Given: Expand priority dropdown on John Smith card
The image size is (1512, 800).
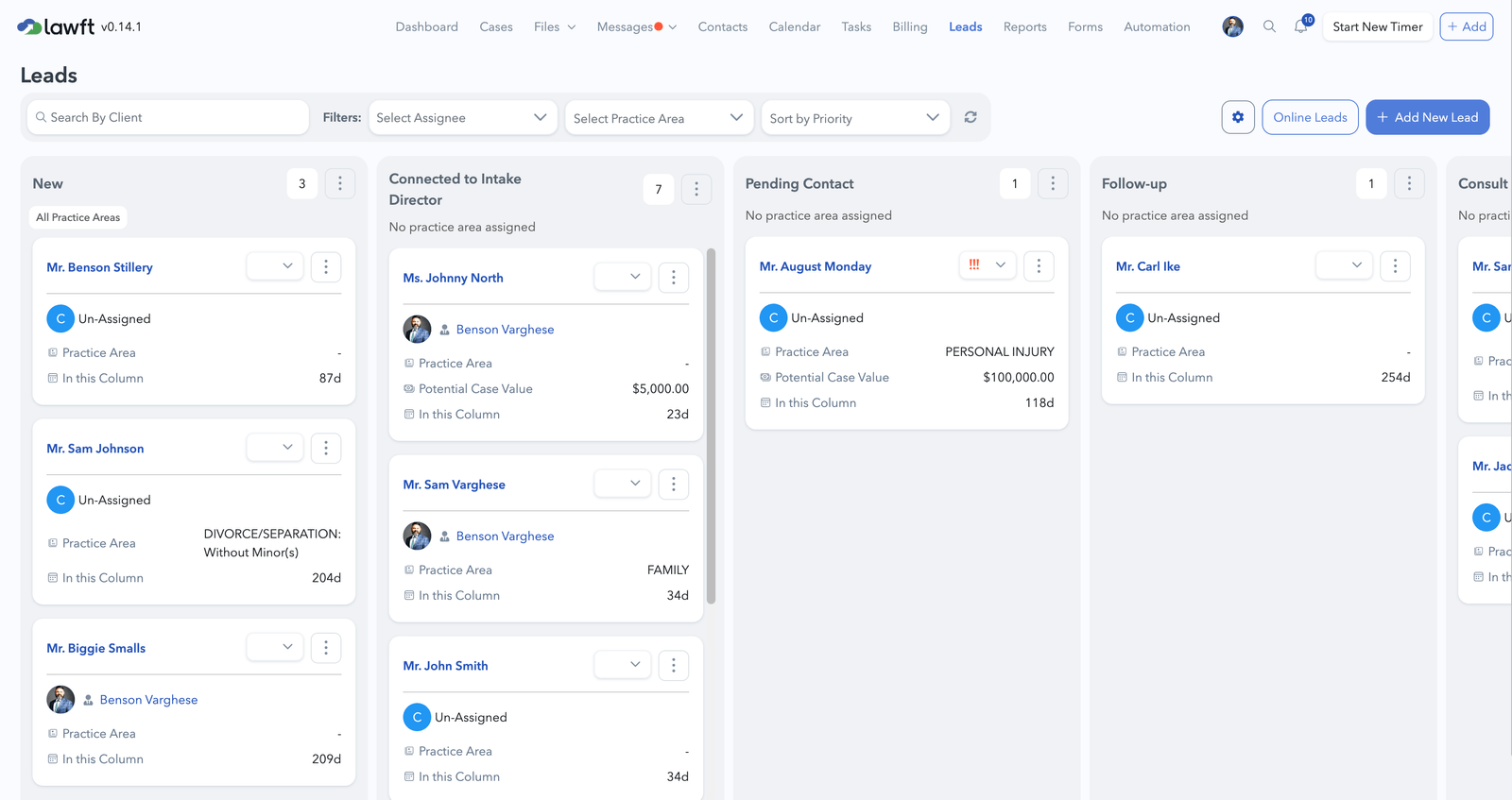Looking at the screenshot, I should (x=623, y=665).
